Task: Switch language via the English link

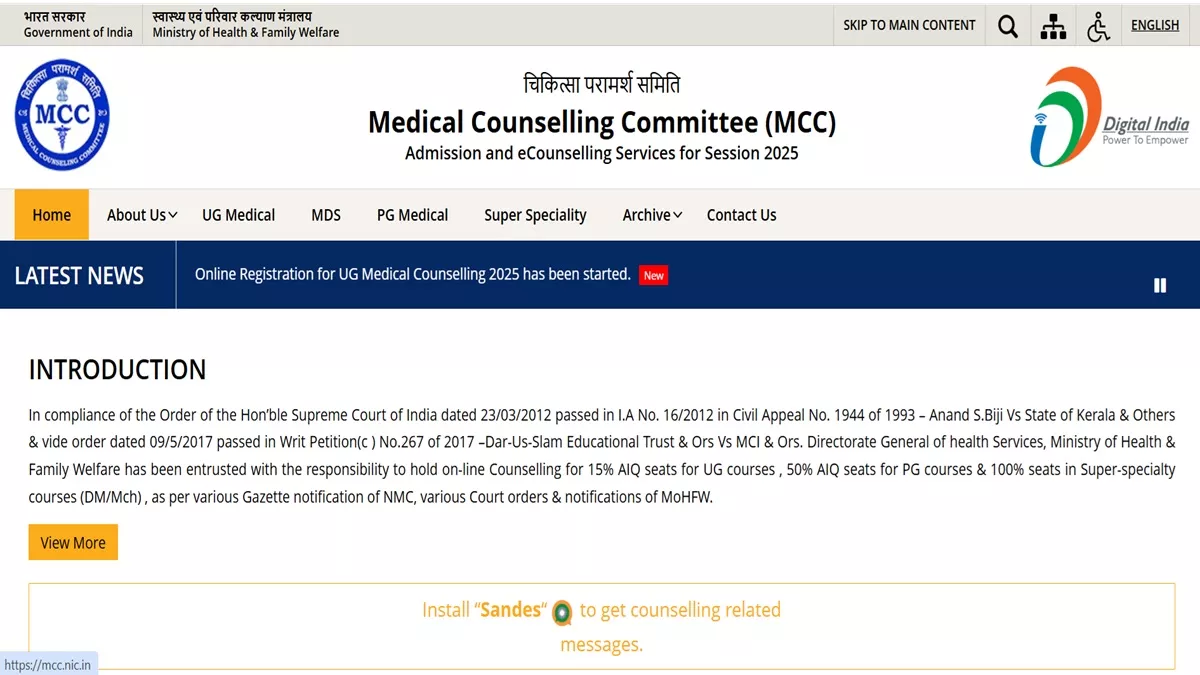Action: pos(1155,25)
